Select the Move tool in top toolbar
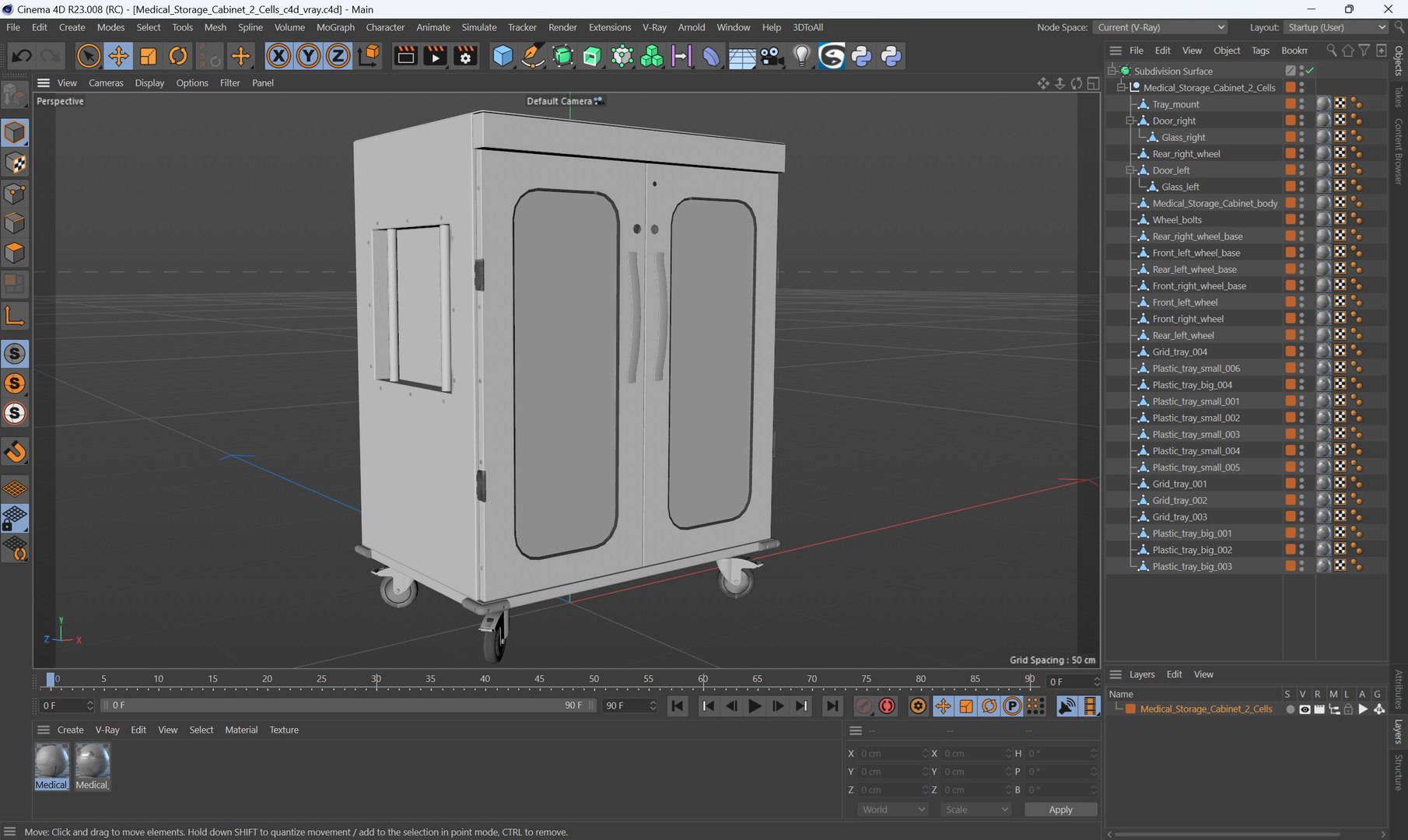The width and height of the screenshot is (1408, 840). coord(118,56)
